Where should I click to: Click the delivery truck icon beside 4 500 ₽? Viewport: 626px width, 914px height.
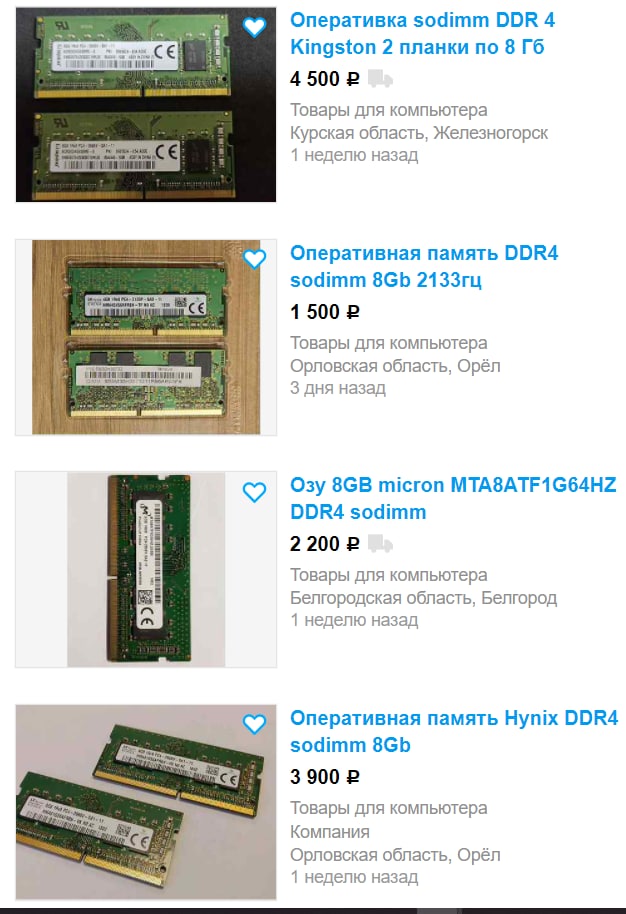point(380,79)
